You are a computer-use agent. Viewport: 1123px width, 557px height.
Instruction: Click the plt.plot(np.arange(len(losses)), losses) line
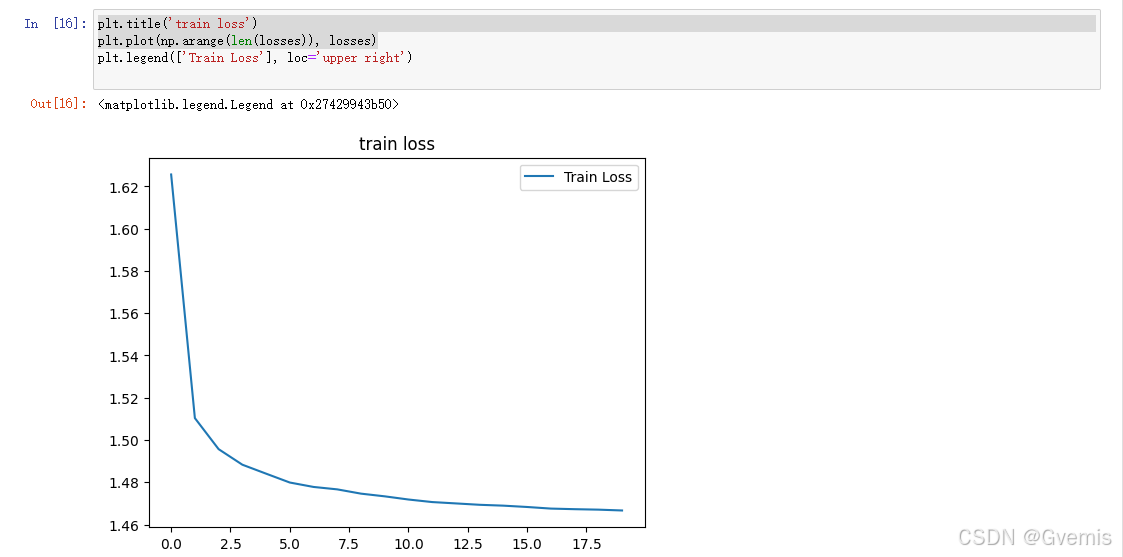tap(237, 41)
